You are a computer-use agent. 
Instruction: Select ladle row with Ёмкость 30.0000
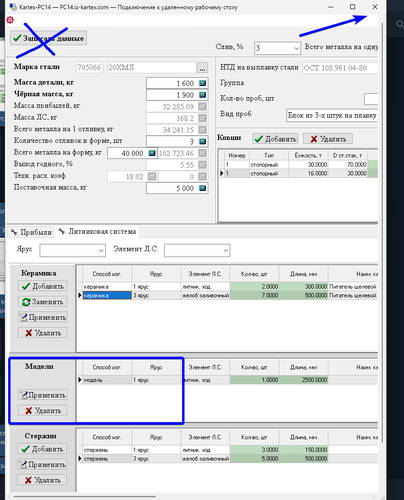click(x=298, y=165)
